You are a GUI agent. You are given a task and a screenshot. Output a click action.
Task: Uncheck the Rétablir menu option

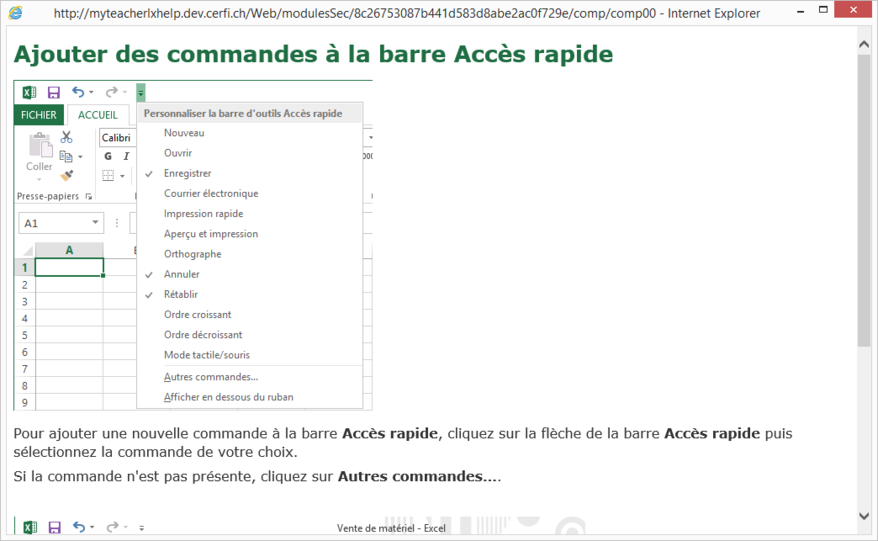tap(181, 295)
